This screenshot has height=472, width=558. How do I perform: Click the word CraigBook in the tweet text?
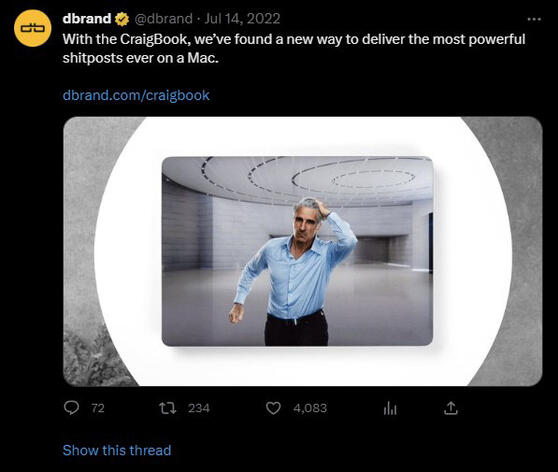pyautogui.click(x=153, y=39)
